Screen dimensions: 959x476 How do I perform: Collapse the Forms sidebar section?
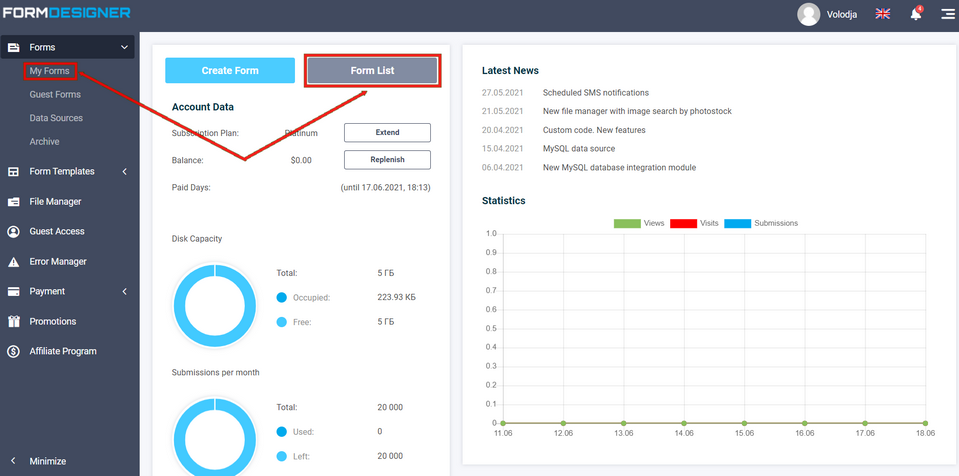coord(124,47)
